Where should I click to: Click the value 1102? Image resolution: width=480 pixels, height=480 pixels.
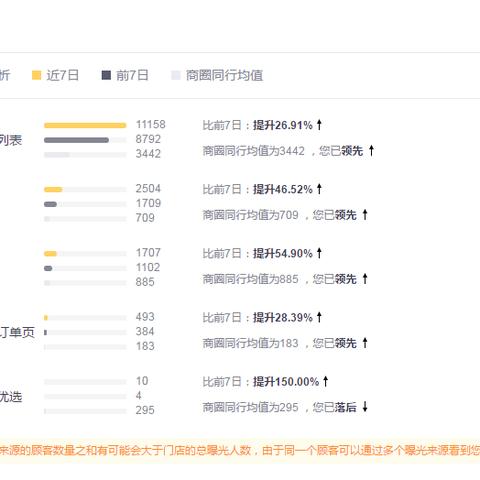pyautogui.click(x=148, y=267)
